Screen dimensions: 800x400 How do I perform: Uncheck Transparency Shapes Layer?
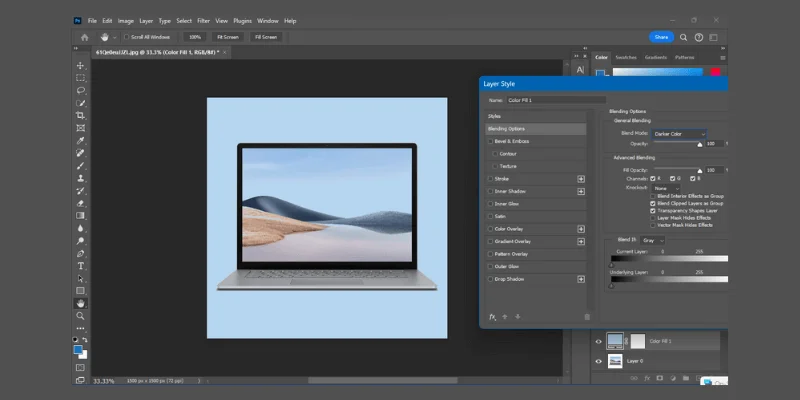[x=653, y=211]
